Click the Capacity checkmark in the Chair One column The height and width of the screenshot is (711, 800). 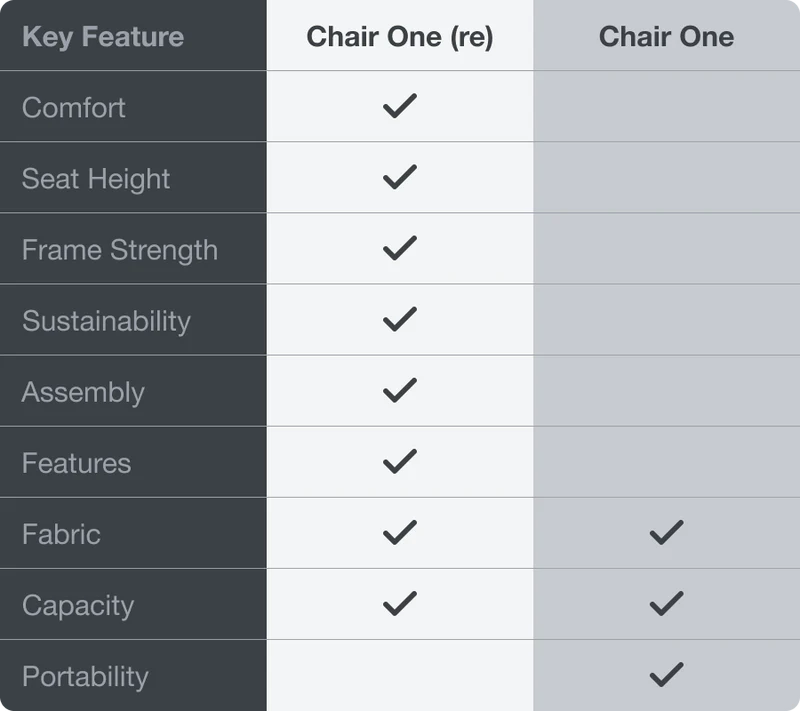(x=666, y=604)
